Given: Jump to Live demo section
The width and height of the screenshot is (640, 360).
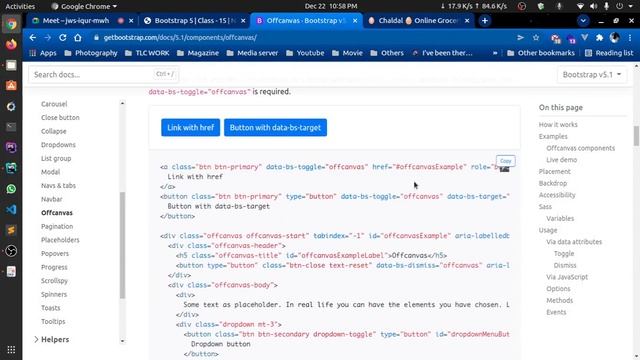Looking at the screenshot, I should 562,160.
